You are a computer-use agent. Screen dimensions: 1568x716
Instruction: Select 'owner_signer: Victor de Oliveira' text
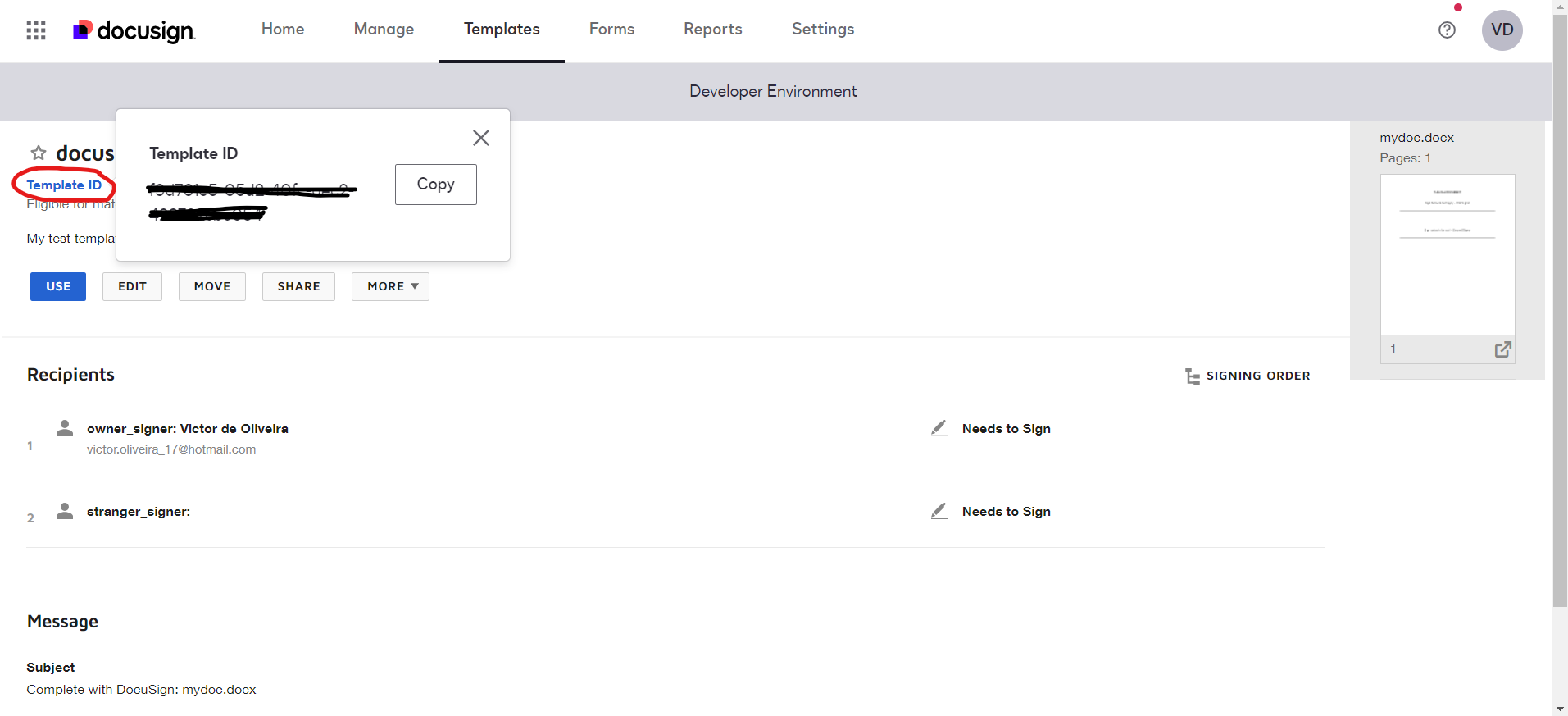(188, 428)
